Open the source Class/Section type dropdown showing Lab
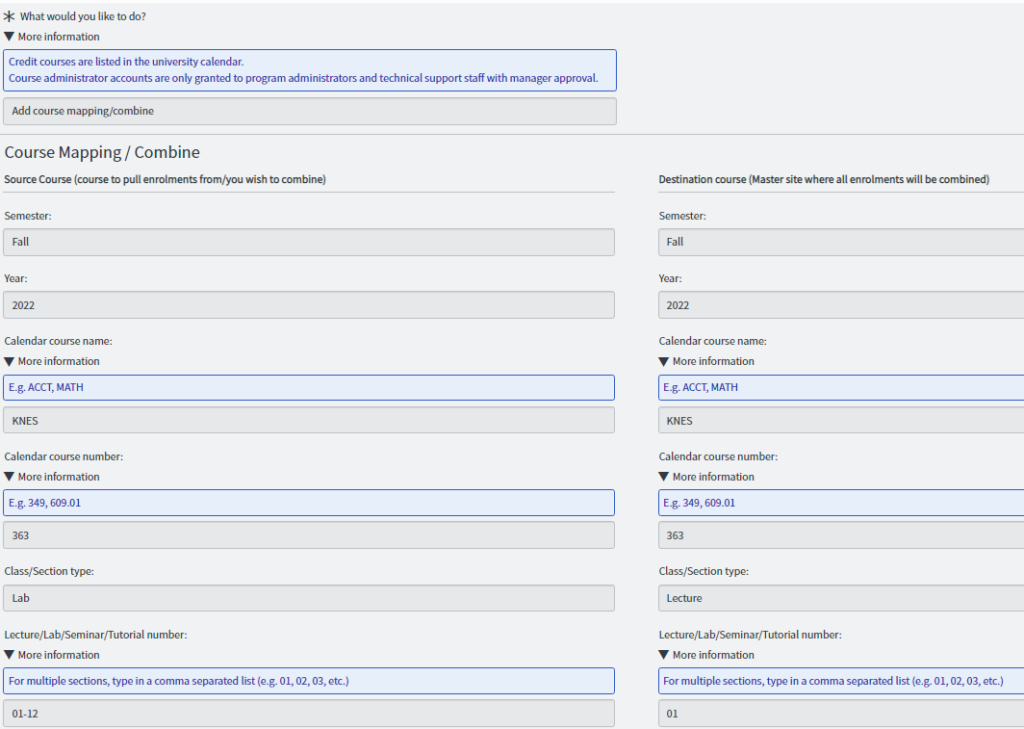The width and height of the screenshot is (1024, 729). pyautogui.click(x=309, y=598)
